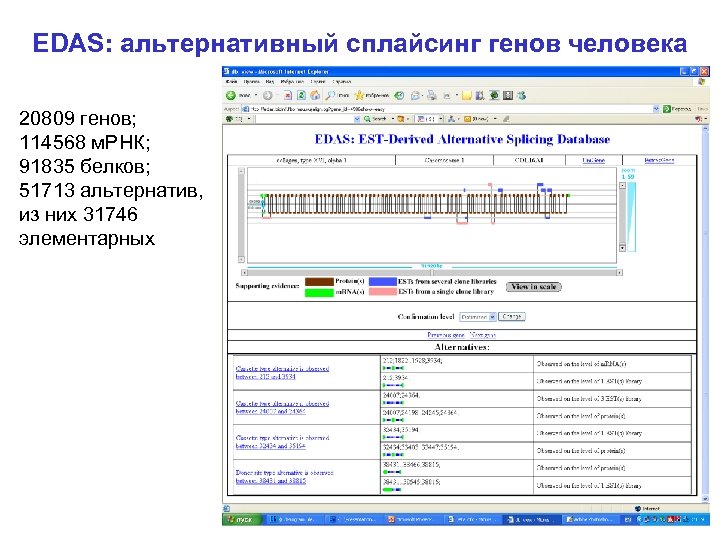Image resolution: width=720 pixels, height=540 pixels.
Task: Open the Сервис menu
Action: point(318,81)
